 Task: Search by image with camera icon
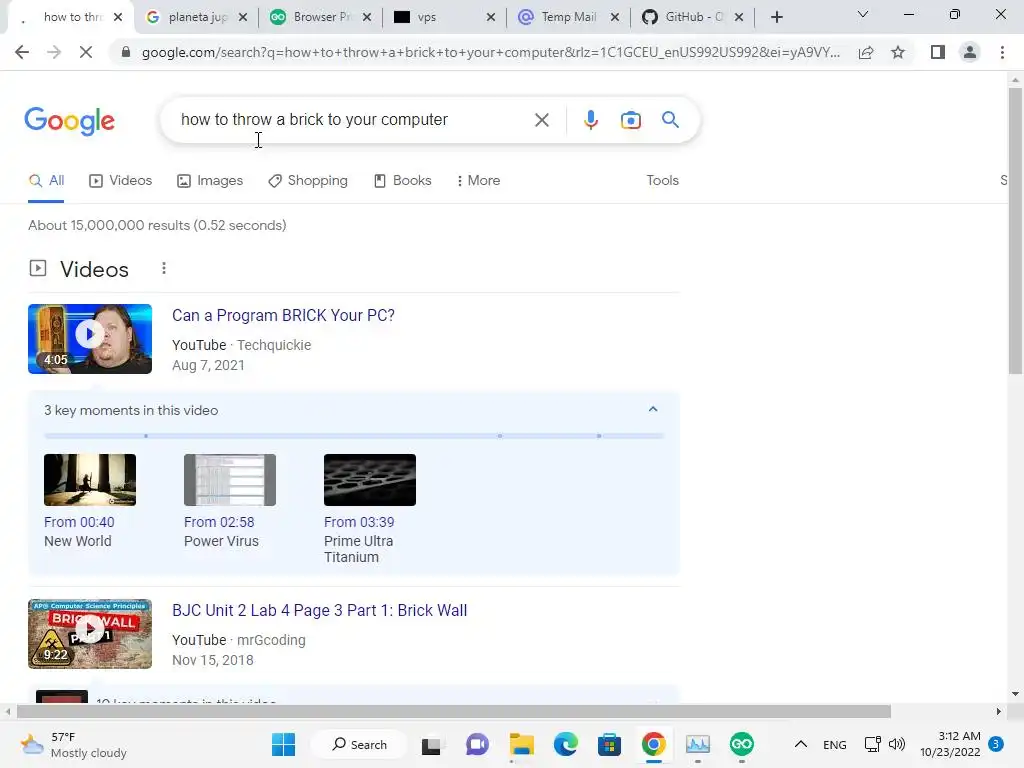click(x=630, y=120)
